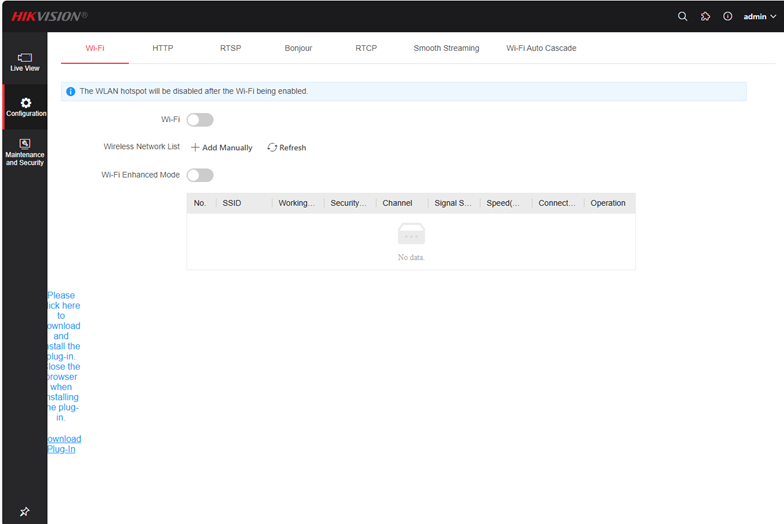This screenshot has width=784, height=524.
Task: Click the SSID column header
Action: click(232, 203)
